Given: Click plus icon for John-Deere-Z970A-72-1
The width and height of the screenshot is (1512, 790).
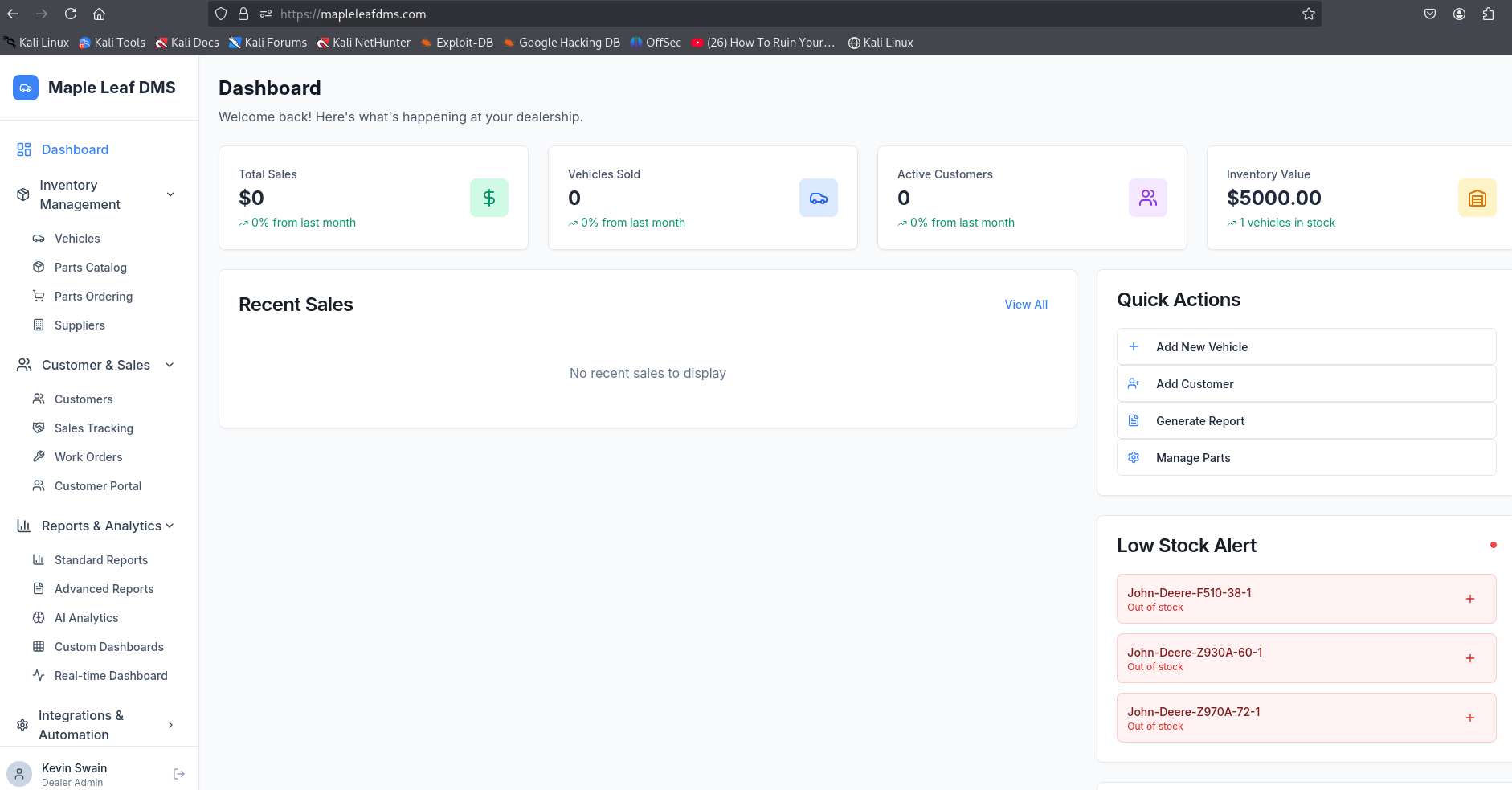Looking at the screenshot, I should pyautogui.click(x=1469, y=718).
